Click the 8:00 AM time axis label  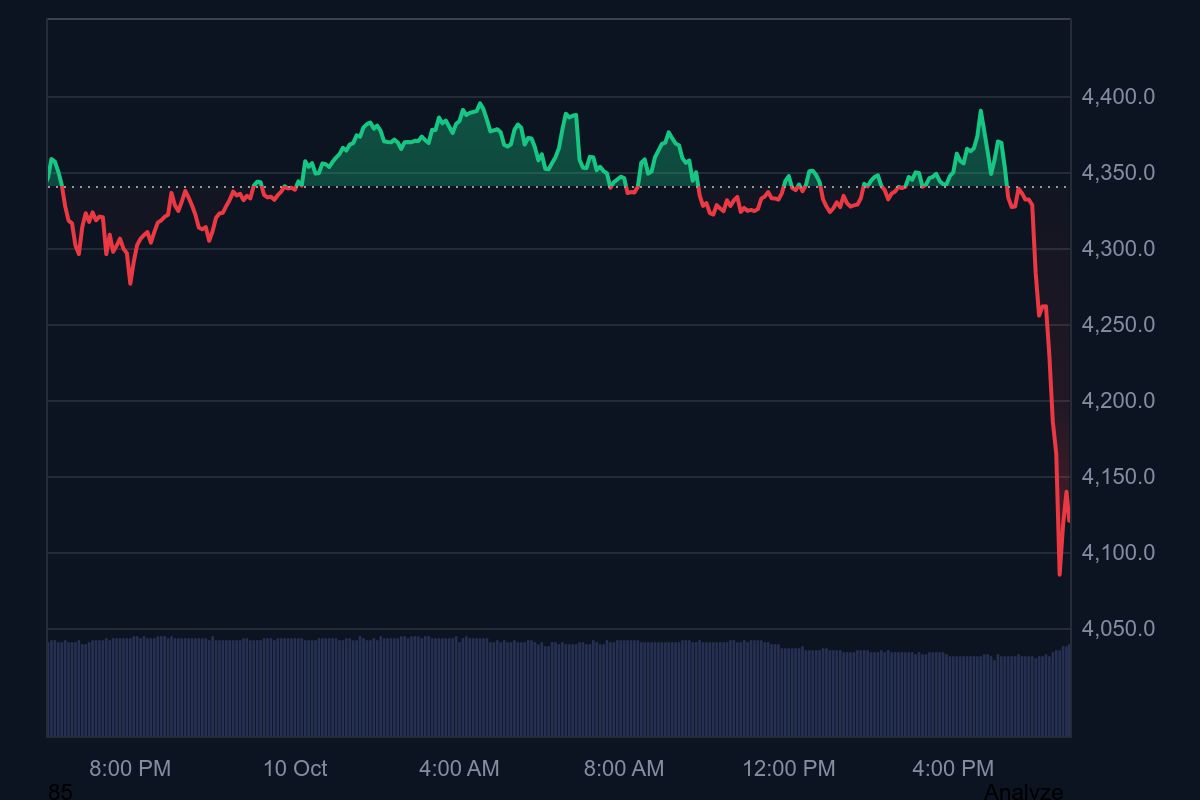pos(624,768)
